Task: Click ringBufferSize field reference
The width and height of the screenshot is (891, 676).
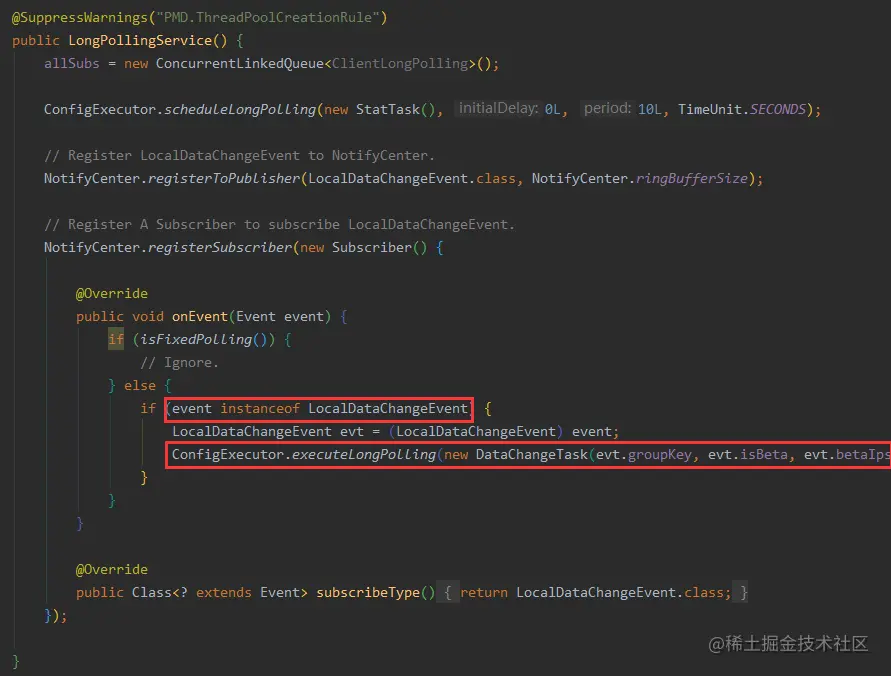Action: point(692,178)
